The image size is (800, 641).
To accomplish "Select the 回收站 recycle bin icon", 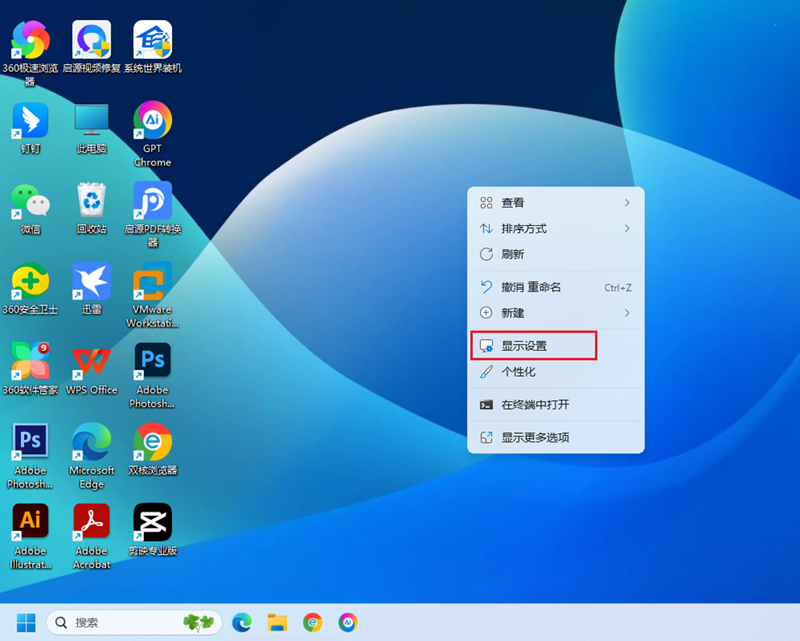I will (x=92, y=201).
